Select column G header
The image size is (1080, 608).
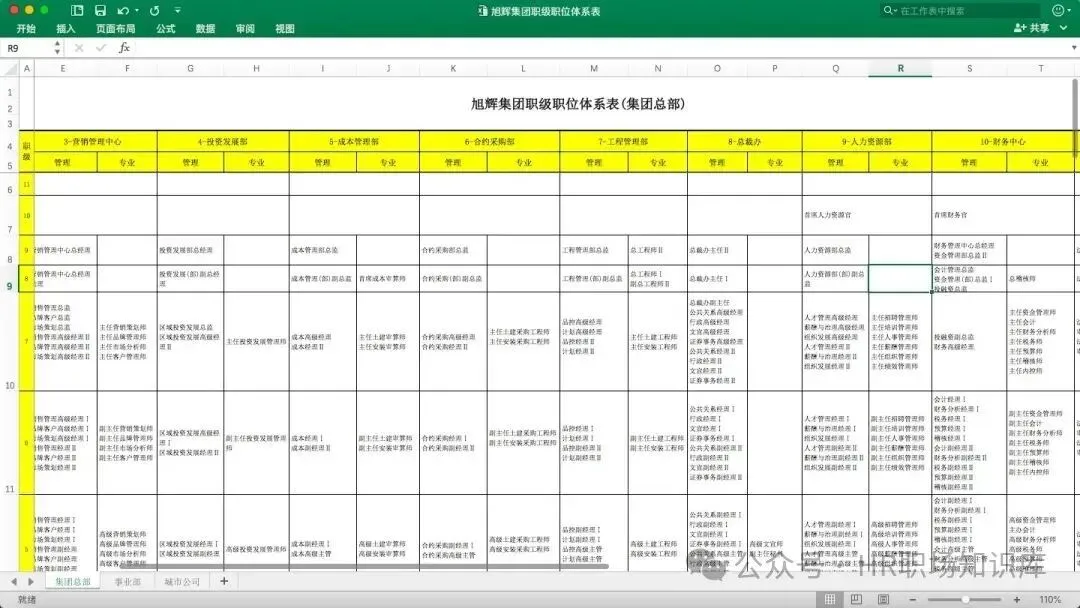pos(190,68)
